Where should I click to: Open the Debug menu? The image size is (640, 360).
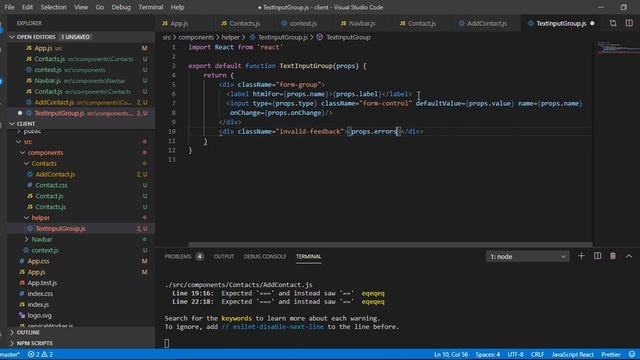[x=121, y=7]
